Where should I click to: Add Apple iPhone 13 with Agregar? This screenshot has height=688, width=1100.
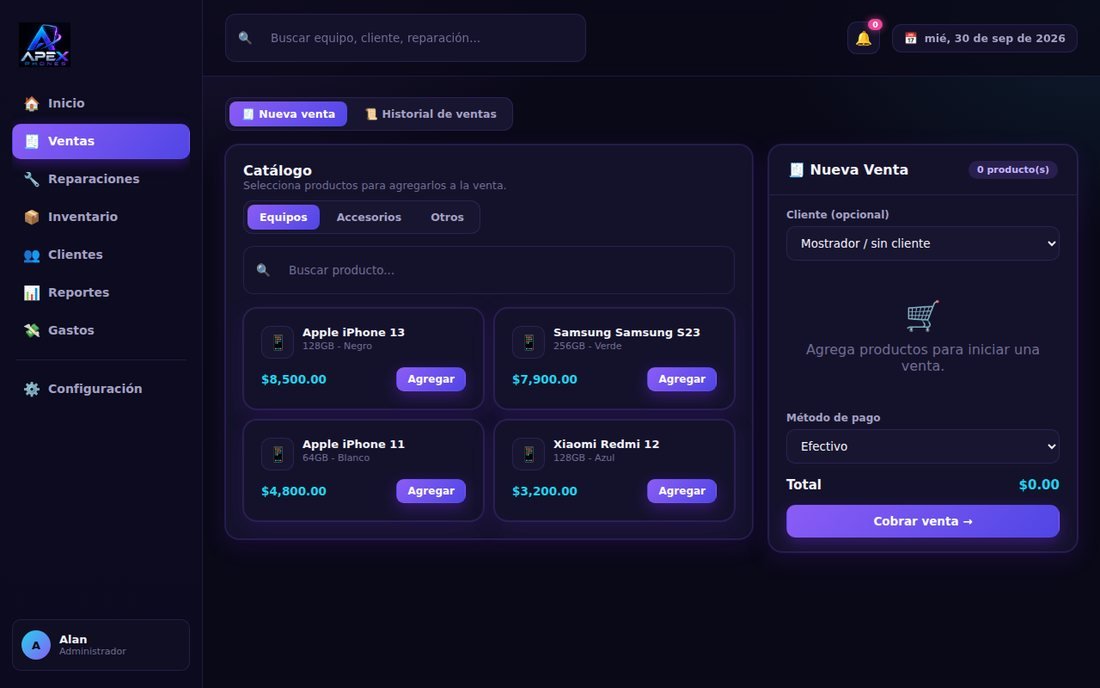pyautogui.click(x=431, y=379)
